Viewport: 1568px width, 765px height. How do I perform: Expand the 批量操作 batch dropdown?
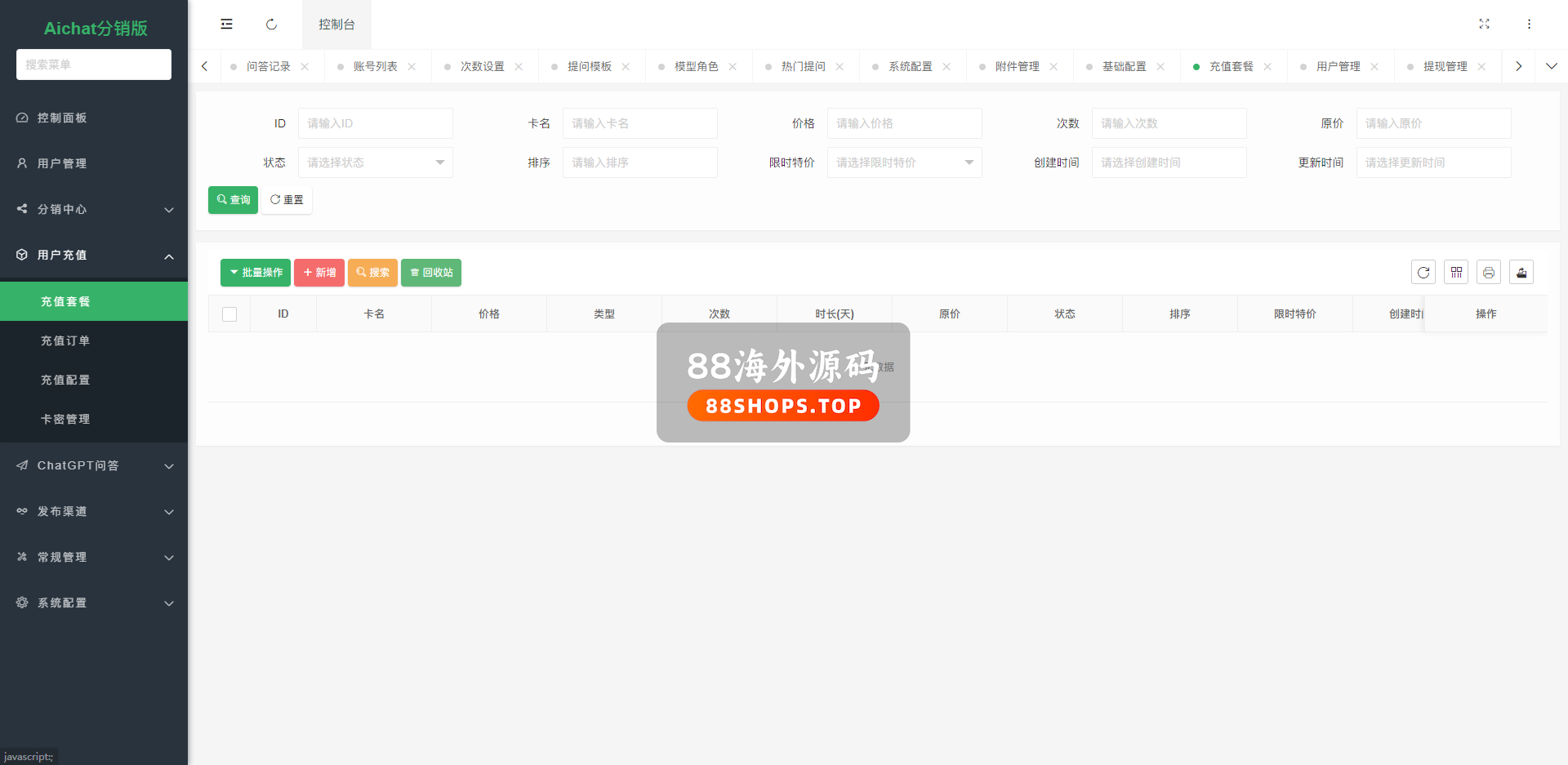coord(255,273)
